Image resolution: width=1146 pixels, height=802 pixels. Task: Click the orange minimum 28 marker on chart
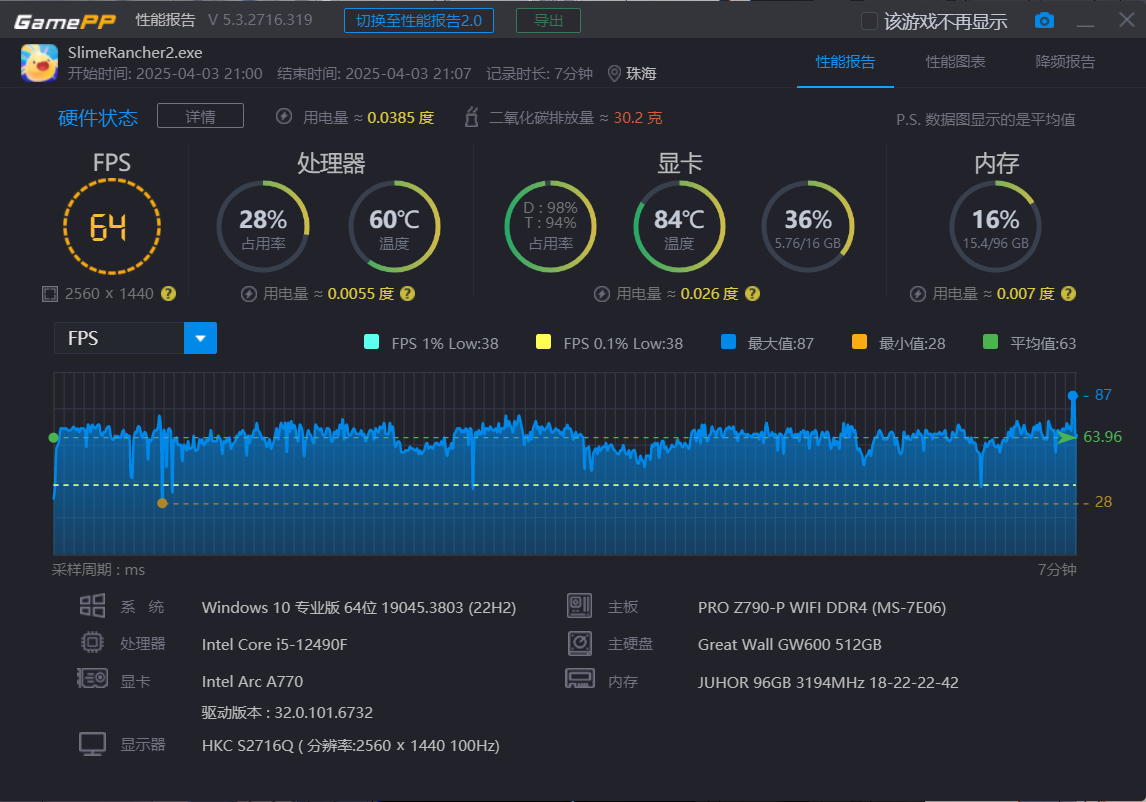click(x=162, y=503)
